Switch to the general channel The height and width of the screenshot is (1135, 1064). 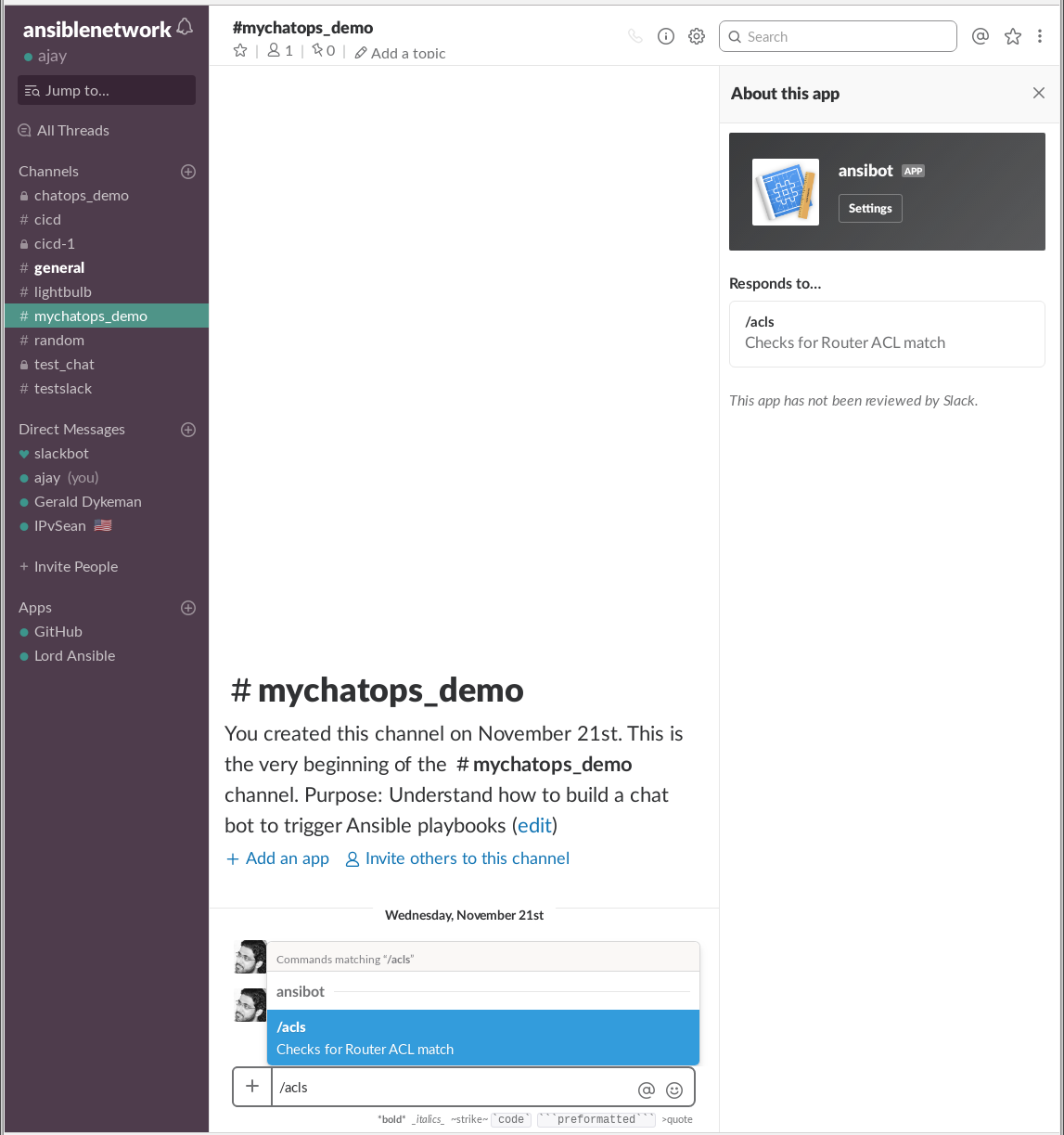click(59, 267)
